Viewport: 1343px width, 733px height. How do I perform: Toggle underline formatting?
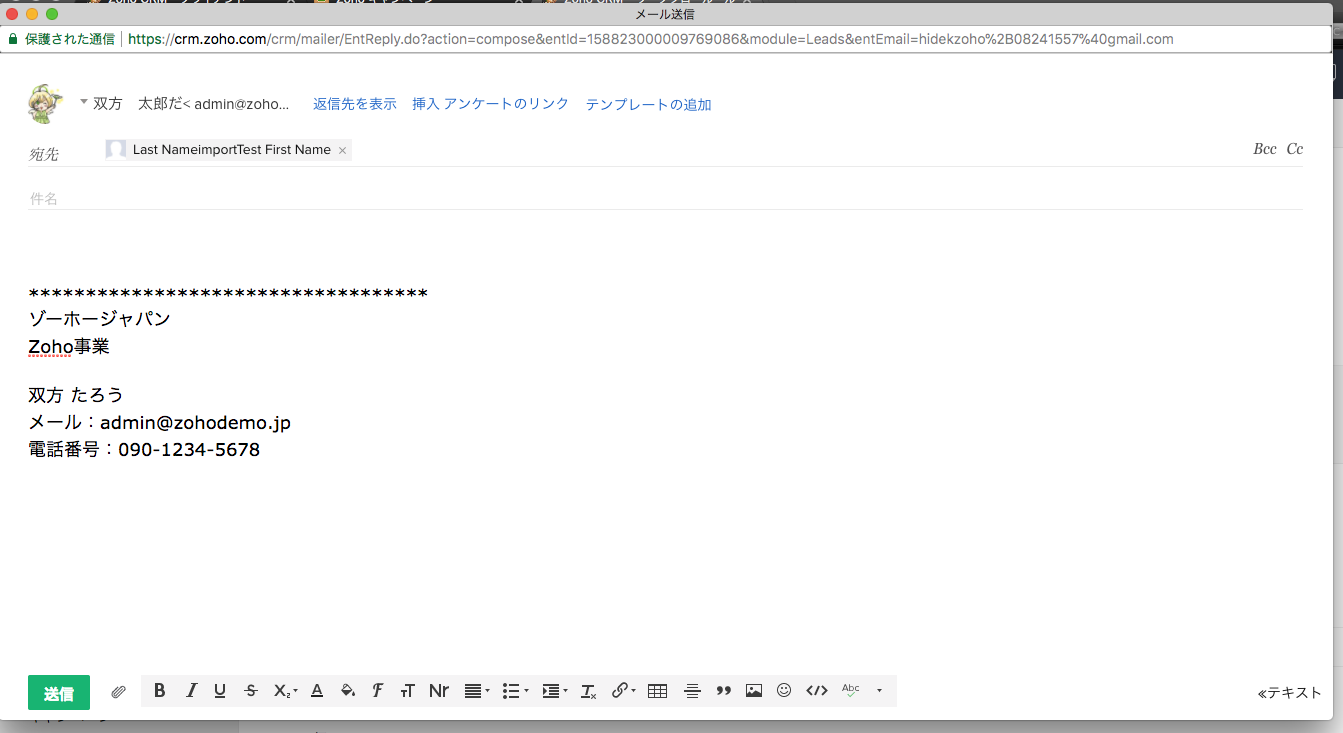click(x=220, y=691)
